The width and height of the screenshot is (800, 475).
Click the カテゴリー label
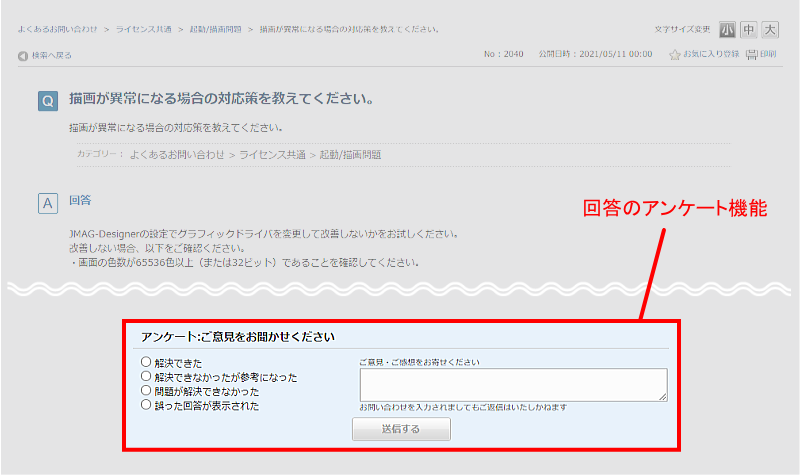click(99, 154)
